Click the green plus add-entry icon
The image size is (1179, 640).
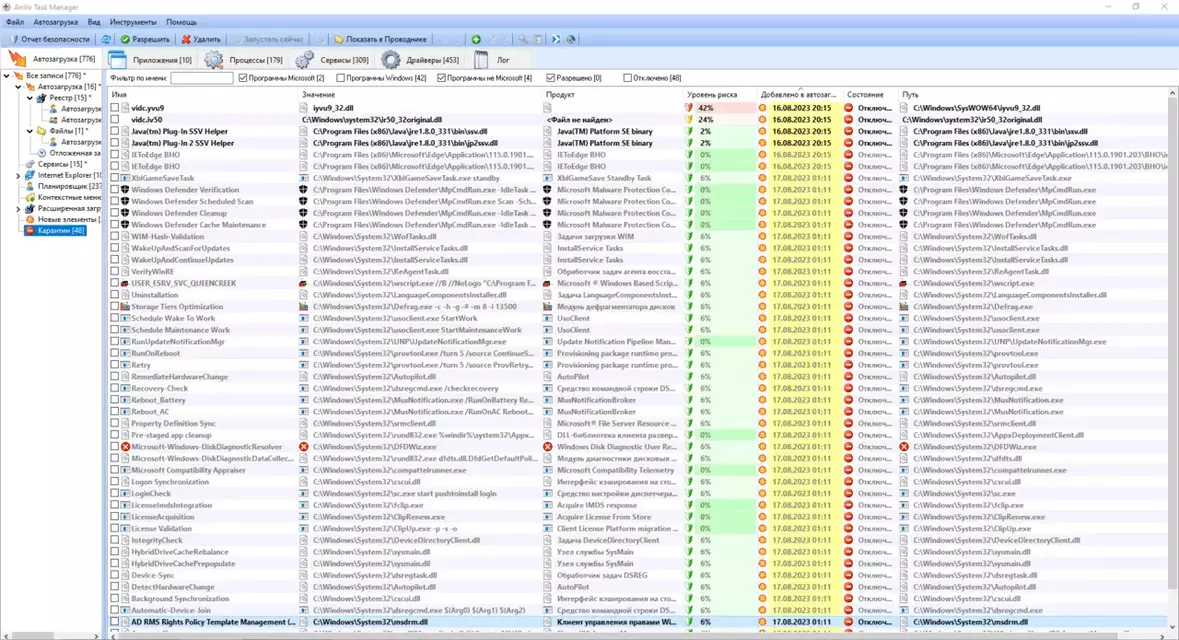[476, 39]
